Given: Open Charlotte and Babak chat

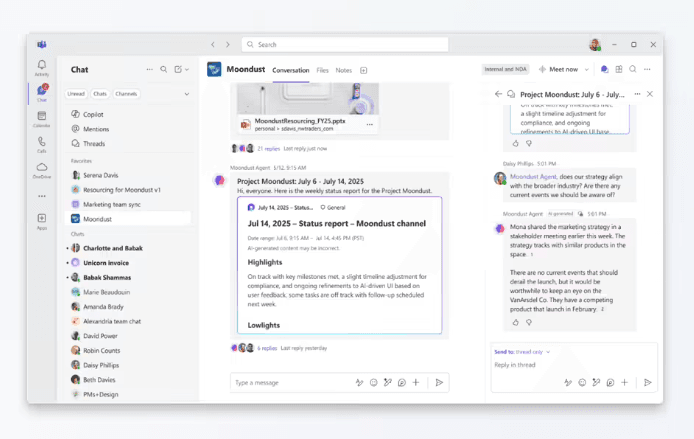Looking at the screenshot, I should [128, 248].
